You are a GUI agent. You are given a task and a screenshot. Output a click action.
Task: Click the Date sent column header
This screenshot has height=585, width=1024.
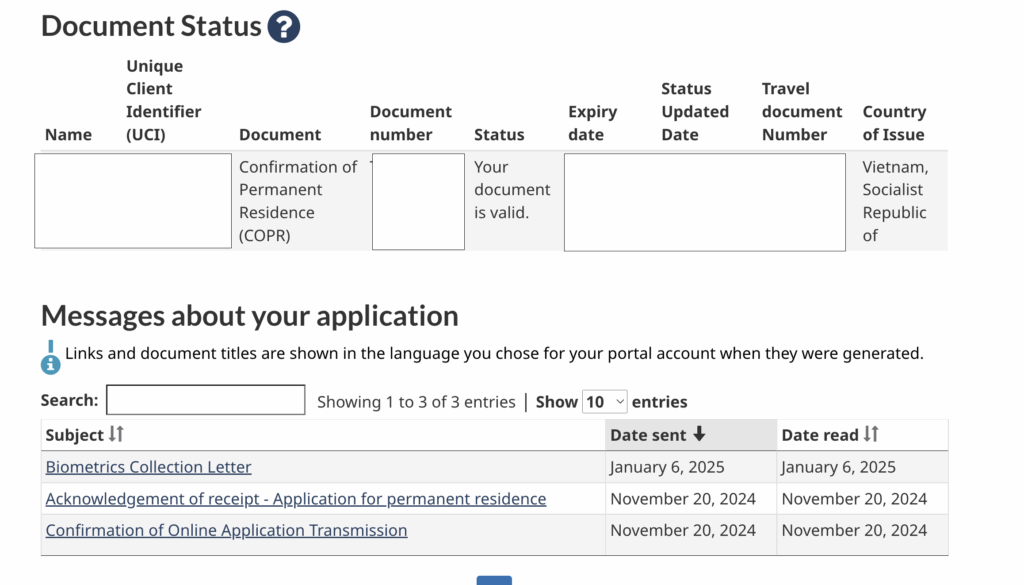click(691, 435)
